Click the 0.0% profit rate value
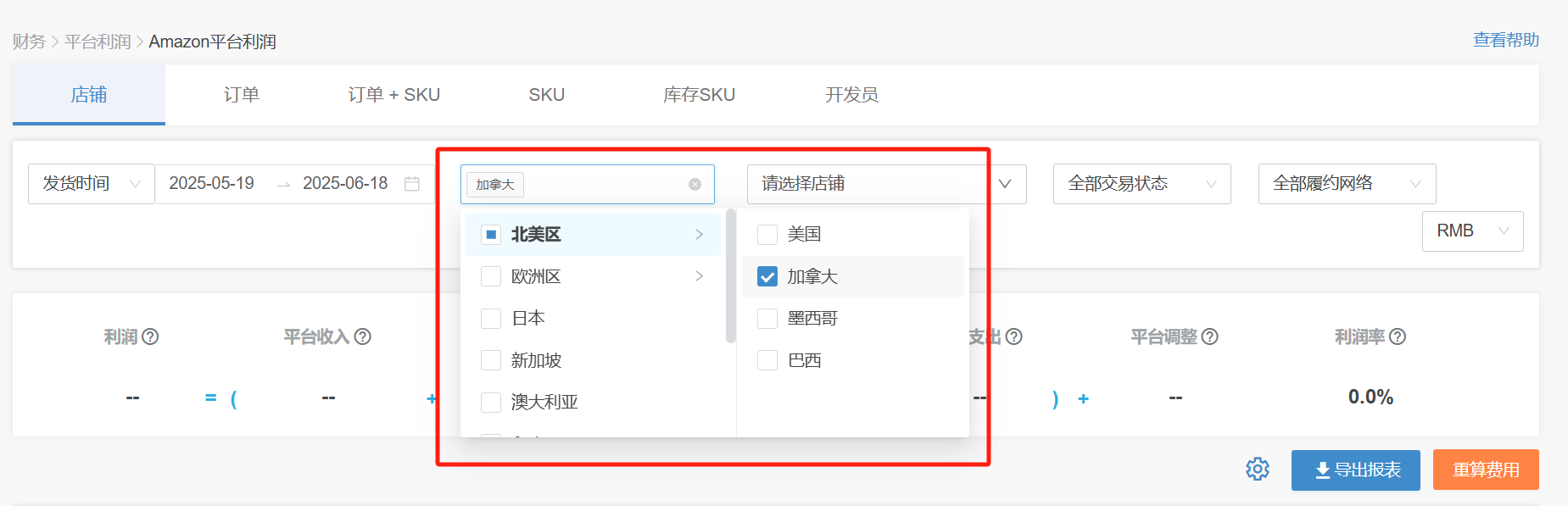The width and height of the screenshot is (1568, 506). [x=1370, y=397]
